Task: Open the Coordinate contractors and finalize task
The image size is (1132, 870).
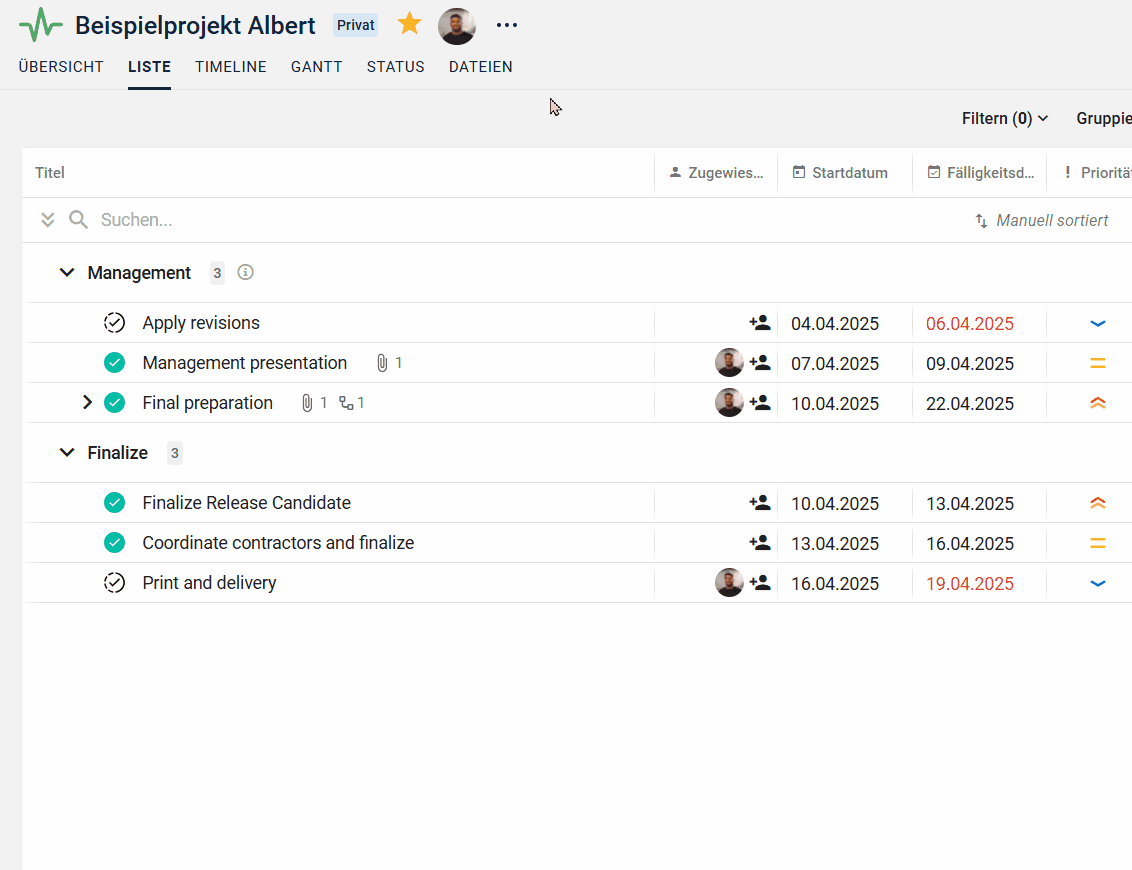Action: click(x=278, y=543)
